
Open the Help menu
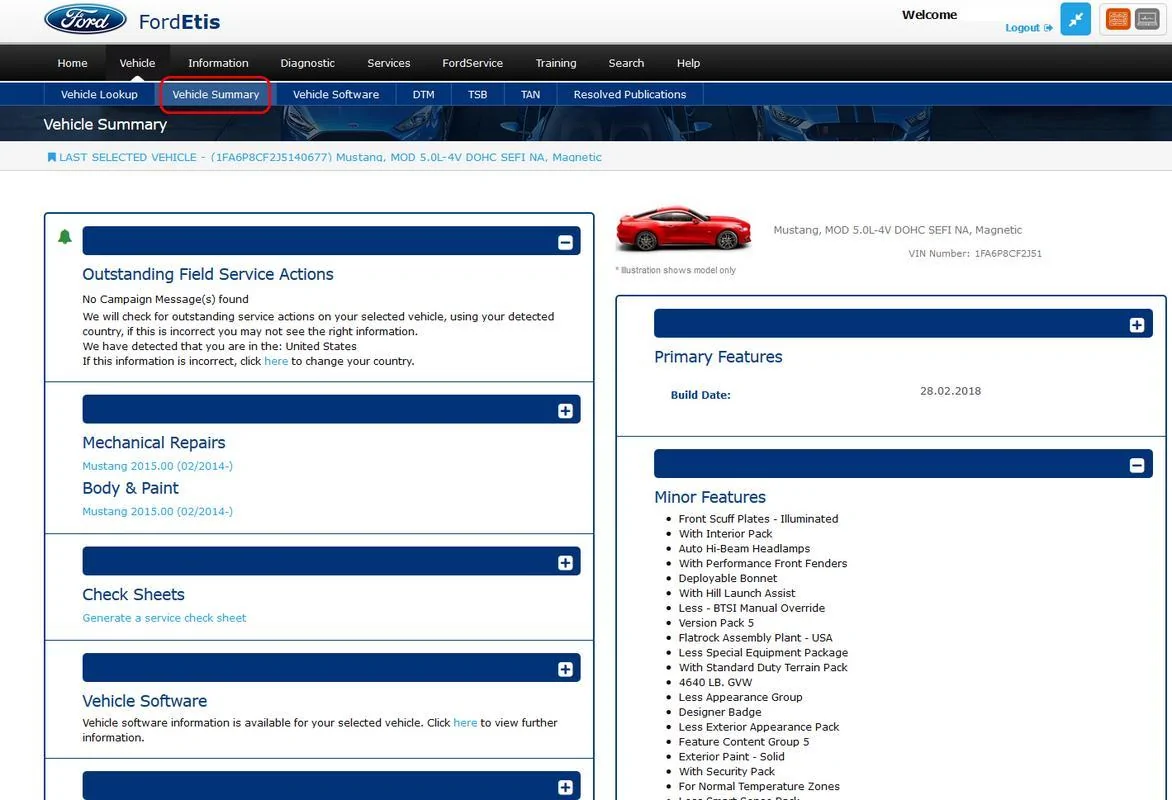point(688,63)
